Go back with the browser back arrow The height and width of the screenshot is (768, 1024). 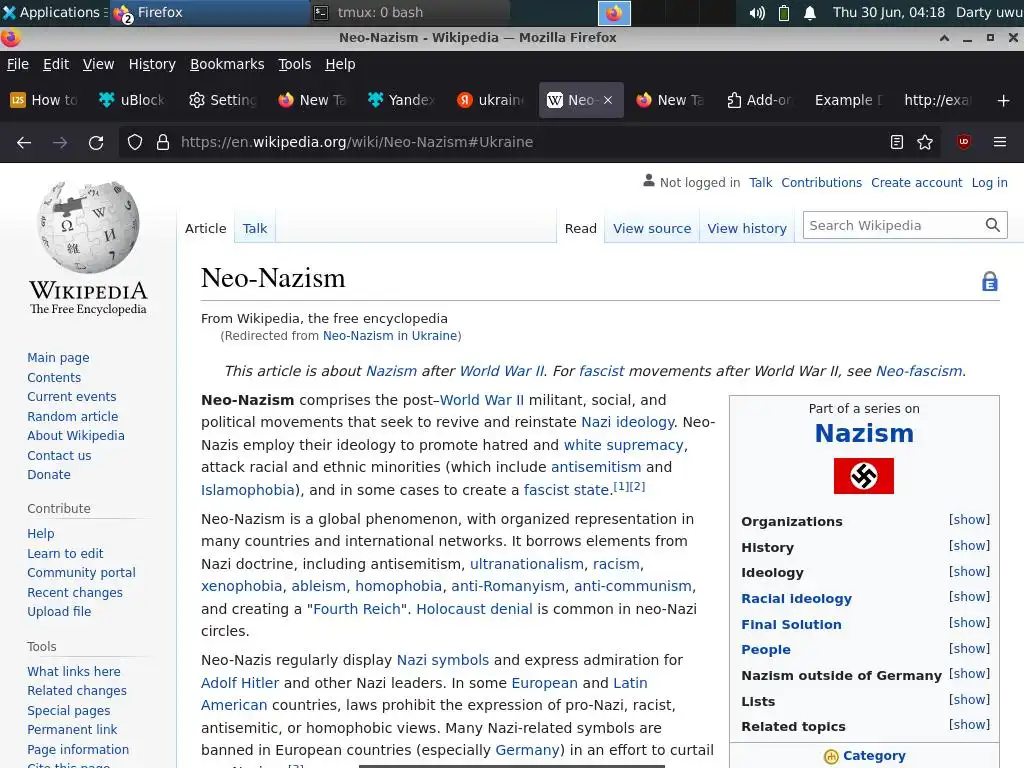click(24, 142)
